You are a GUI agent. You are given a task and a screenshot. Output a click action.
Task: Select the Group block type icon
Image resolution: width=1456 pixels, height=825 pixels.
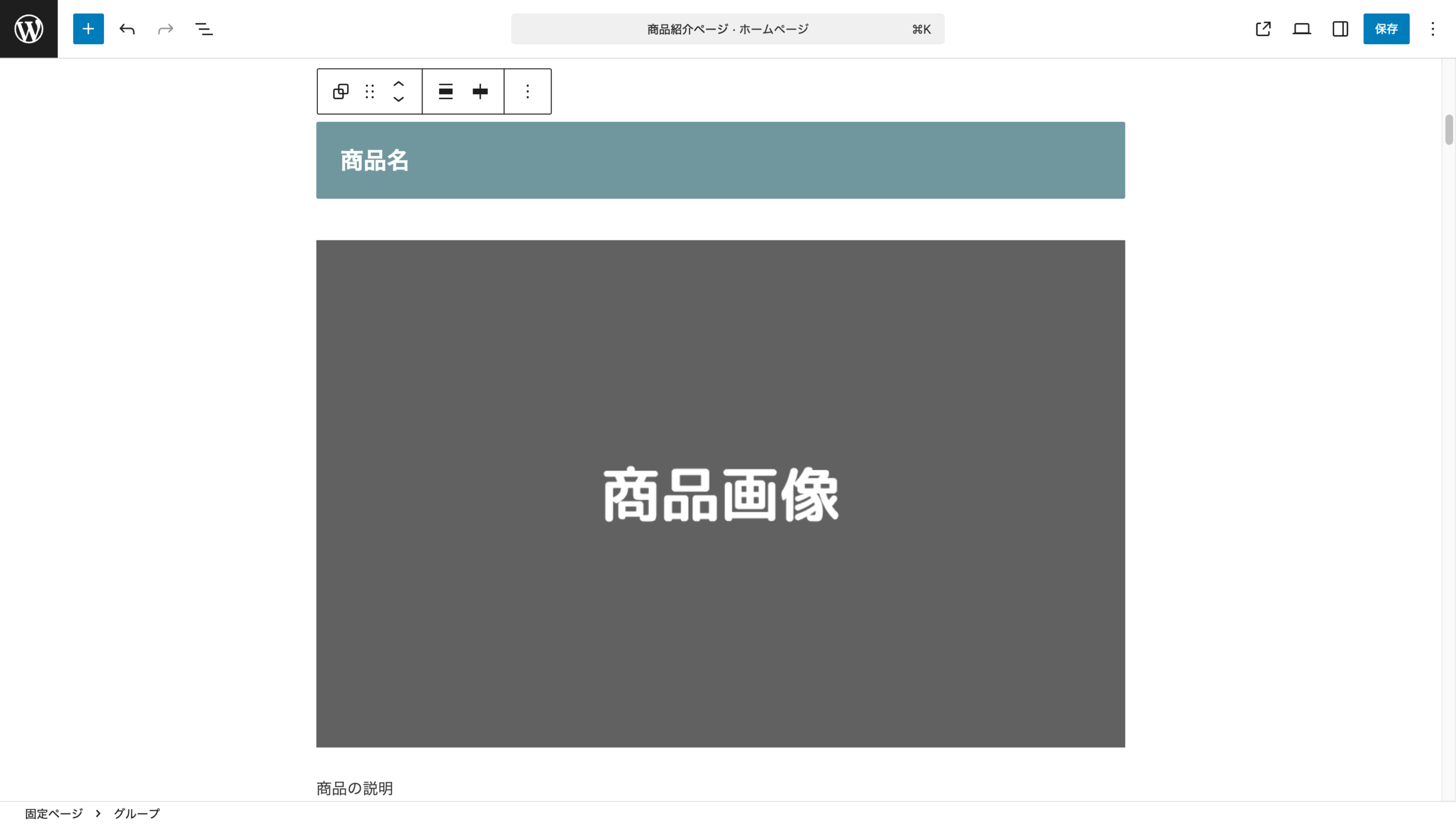click(341, 91)
